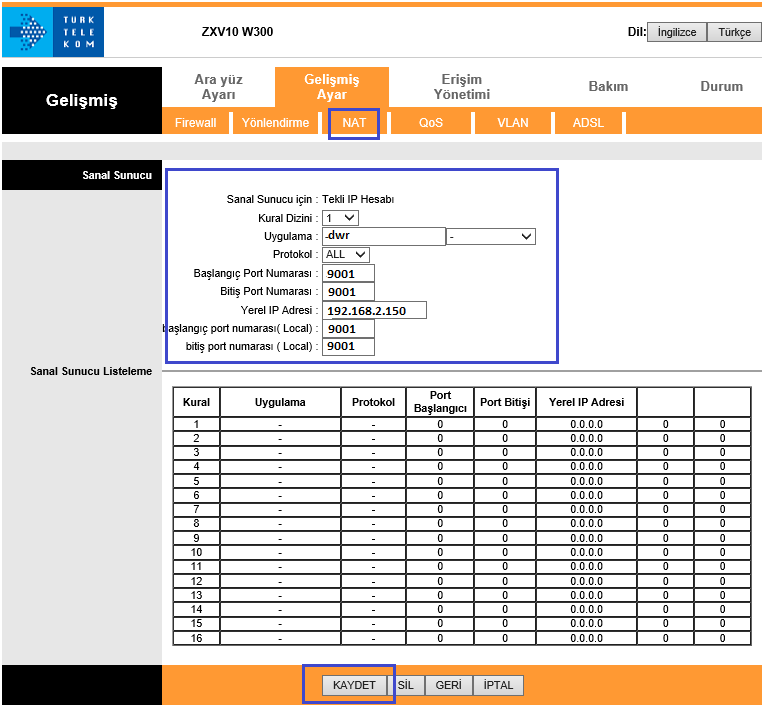Viewport: 763px width, 705px height.
Task: Click rule number 10 in the list
Action: [x=196, y=552]
